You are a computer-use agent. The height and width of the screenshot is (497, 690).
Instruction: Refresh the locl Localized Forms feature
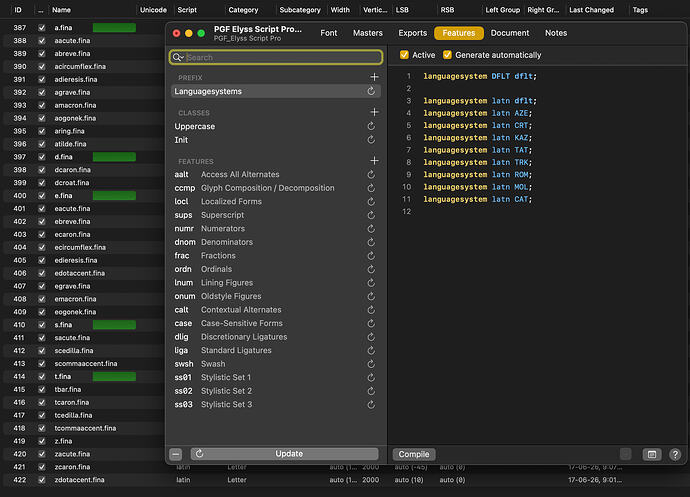click(371, 202)
